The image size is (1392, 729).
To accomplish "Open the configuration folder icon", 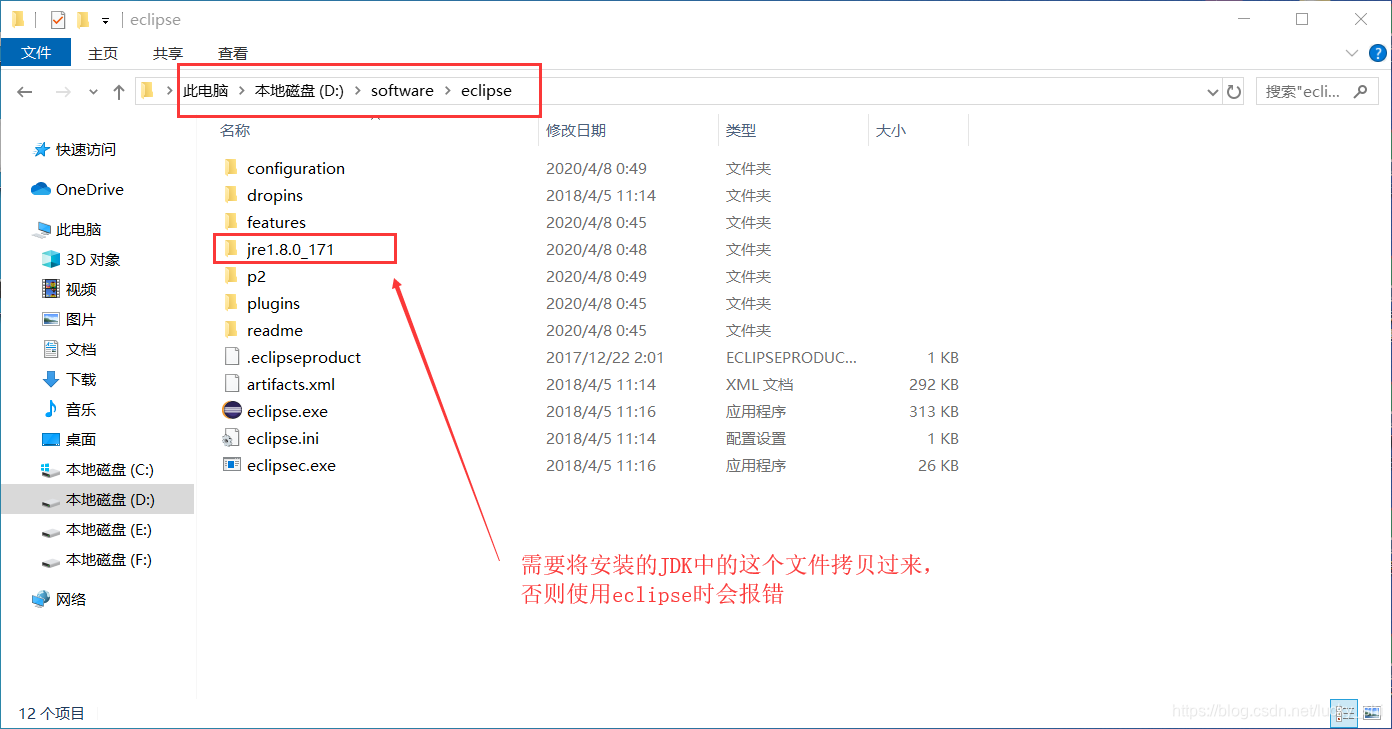I will 232,168.
